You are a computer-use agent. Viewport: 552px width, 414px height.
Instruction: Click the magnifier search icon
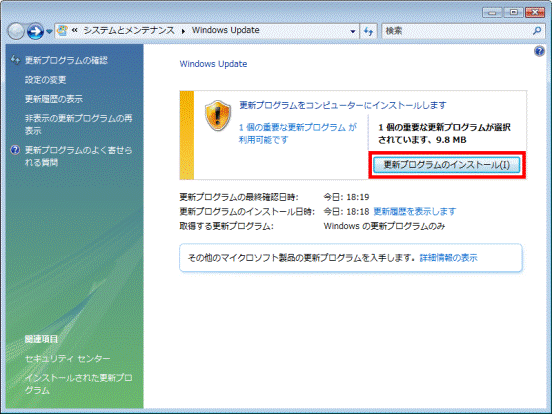(x=537, y=31)
